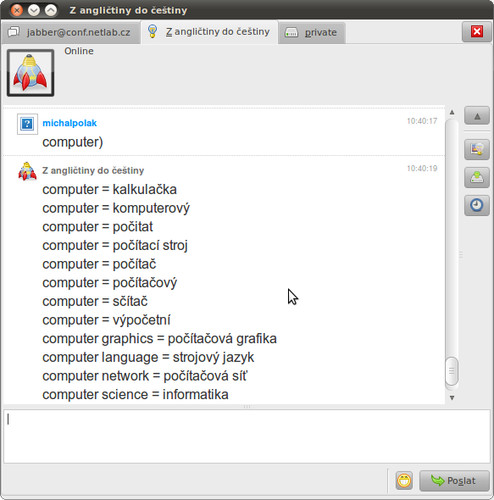494x500 pixels.
Task: Click line 'computer = komputerový'
Action: click(116, 208)
